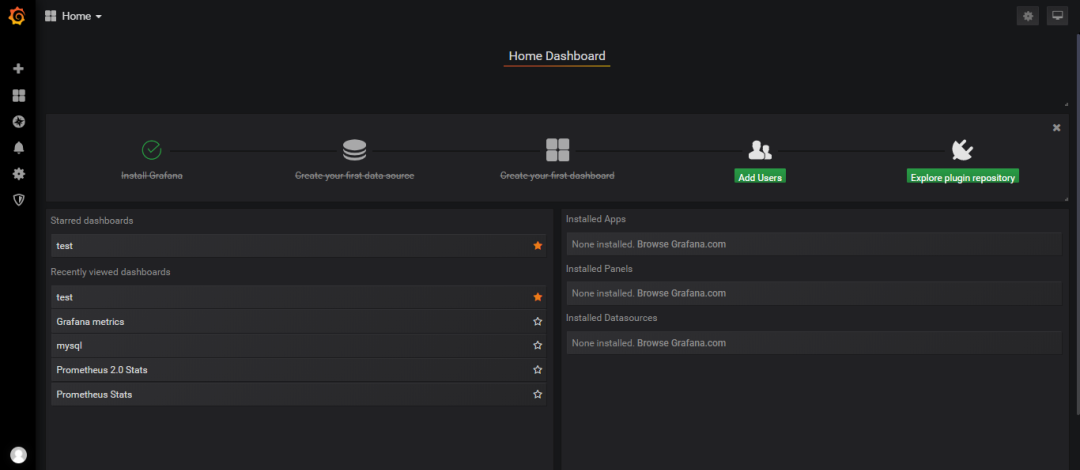Click the data source database icon
This screenshot has height=470, width=1080.
(354, 150)
